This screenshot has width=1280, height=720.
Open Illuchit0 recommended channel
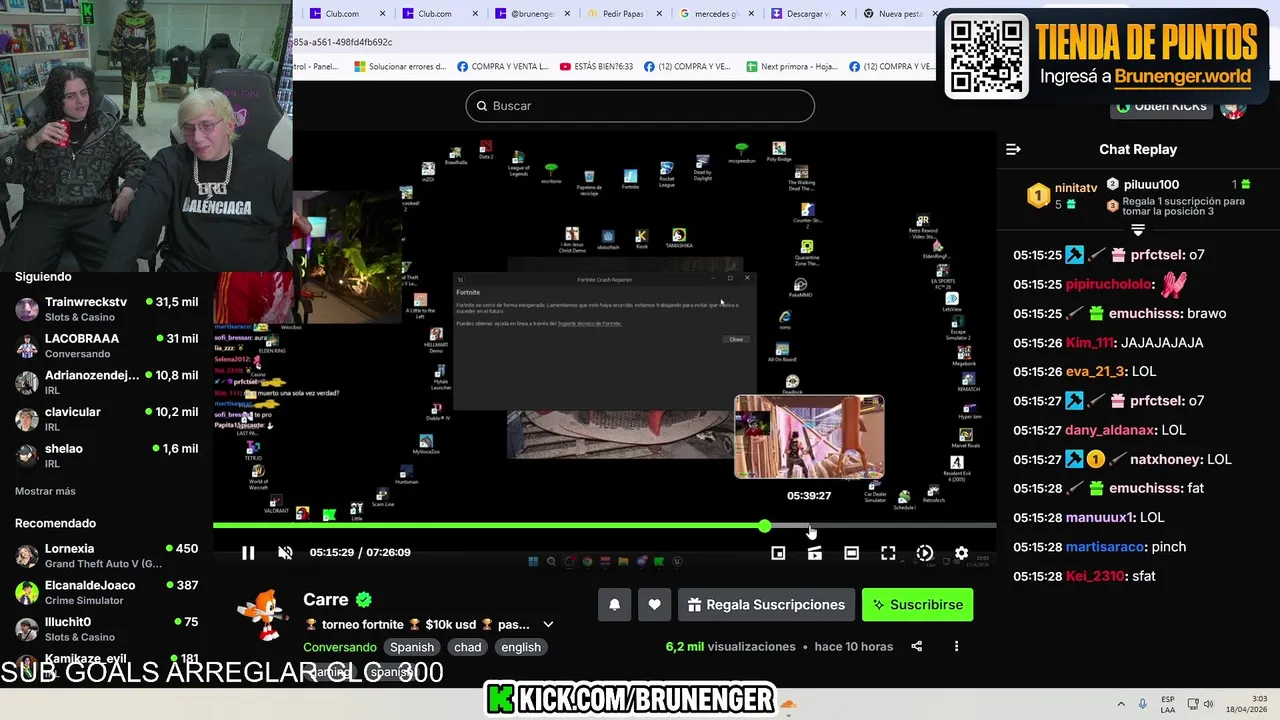pyautogui.click(x=106, y=629)
